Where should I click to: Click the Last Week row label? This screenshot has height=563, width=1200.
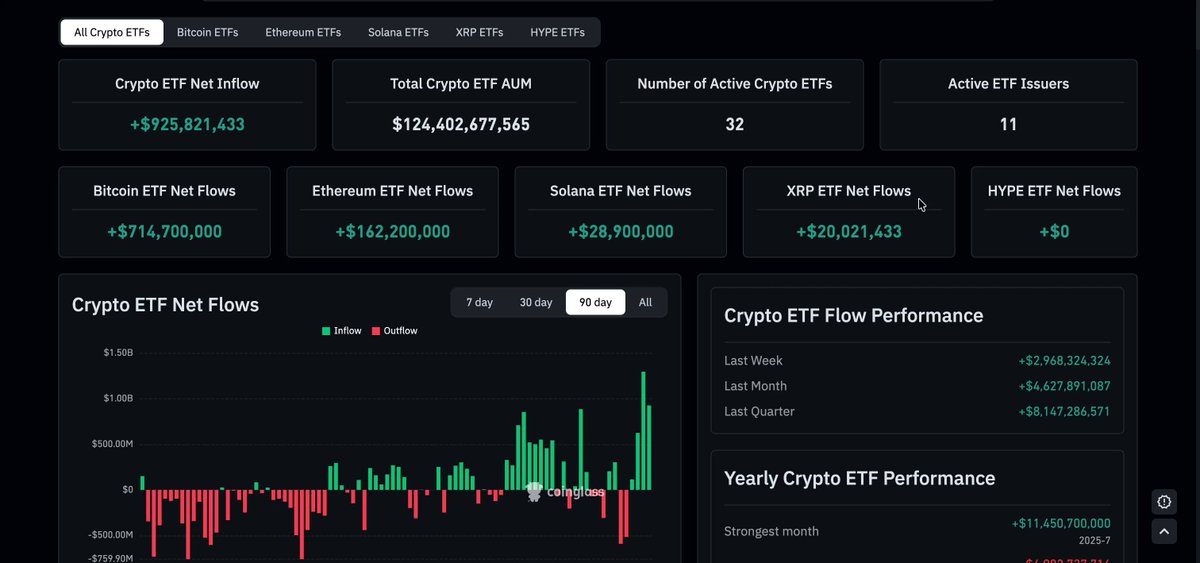pyautogui.click(x=754, y=361)
